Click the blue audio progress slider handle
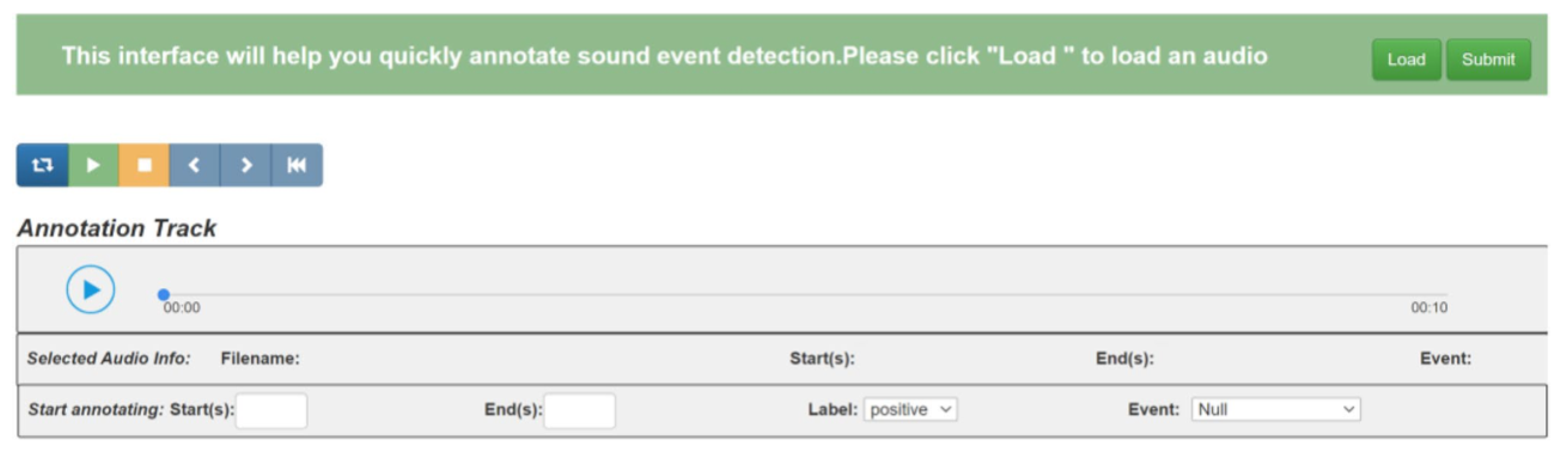Image resolution: width=1568 pixels, height=459 pixels. [163, 295]
